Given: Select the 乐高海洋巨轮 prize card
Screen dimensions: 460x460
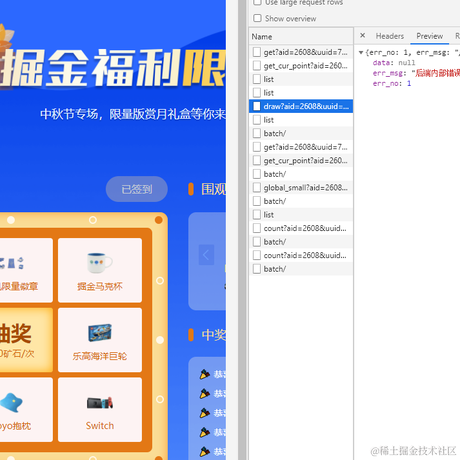Looking at the screenshot, I should click(100, 340).
